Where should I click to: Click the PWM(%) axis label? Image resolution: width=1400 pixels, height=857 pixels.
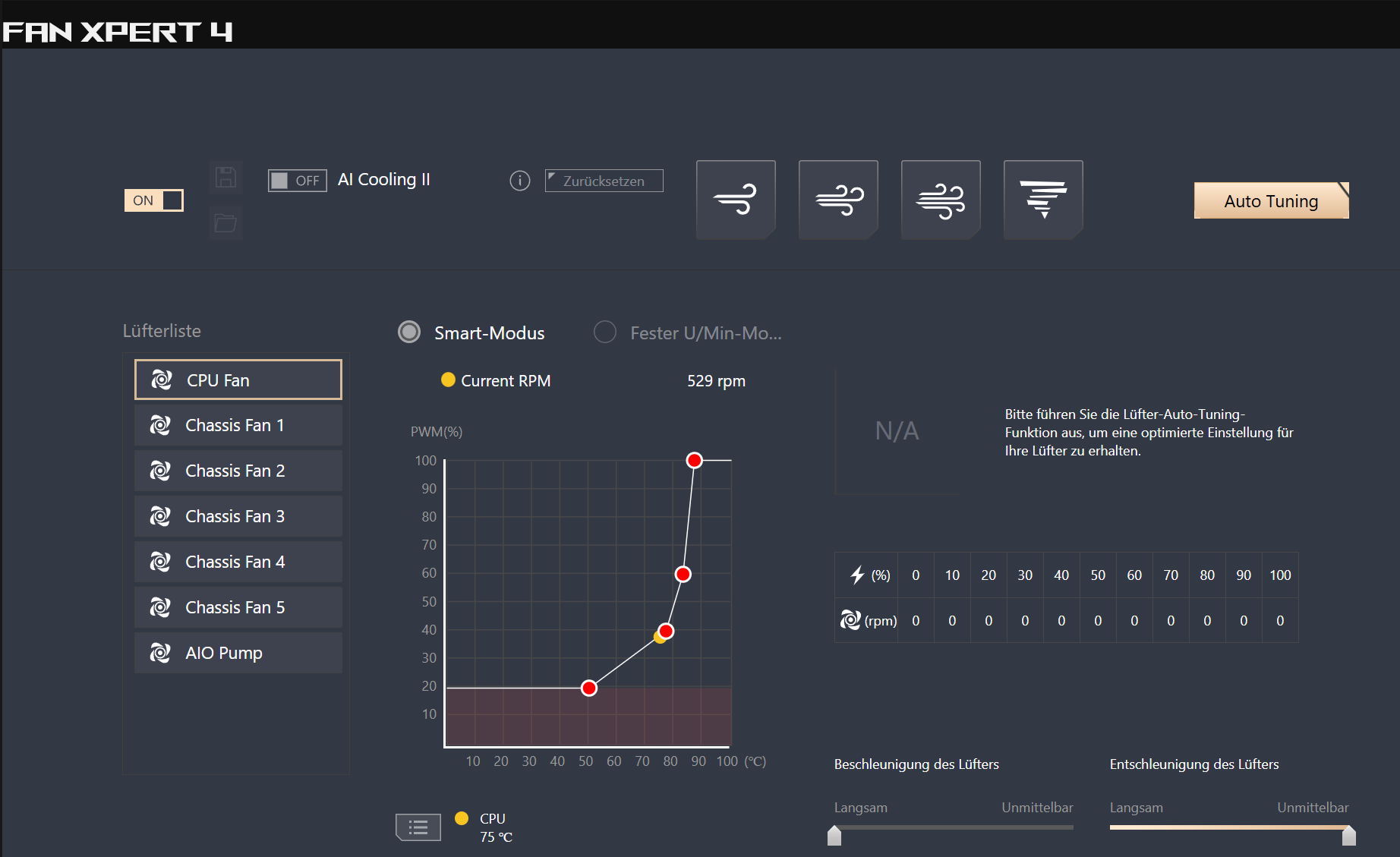point(437,431)
